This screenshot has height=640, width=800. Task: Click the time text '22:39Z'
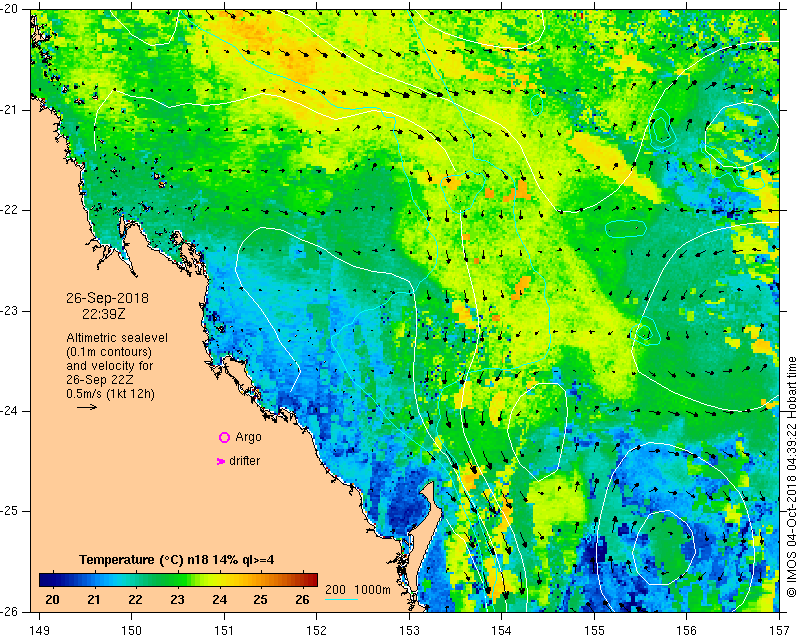[x=104, y=314]
